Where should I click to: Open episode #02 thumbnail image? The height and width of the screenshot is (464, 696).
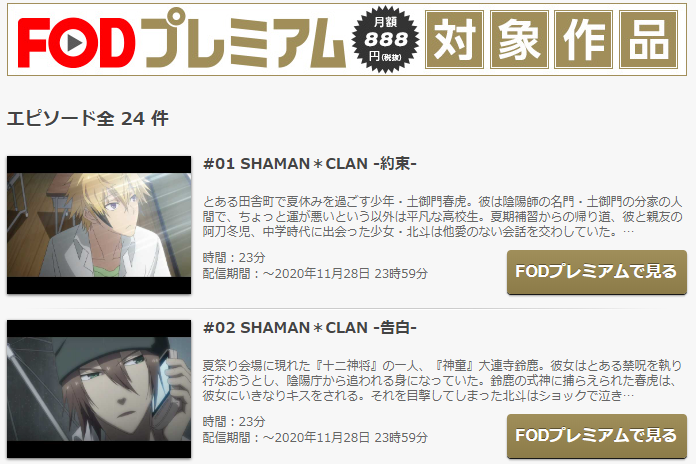coord(99,389)
